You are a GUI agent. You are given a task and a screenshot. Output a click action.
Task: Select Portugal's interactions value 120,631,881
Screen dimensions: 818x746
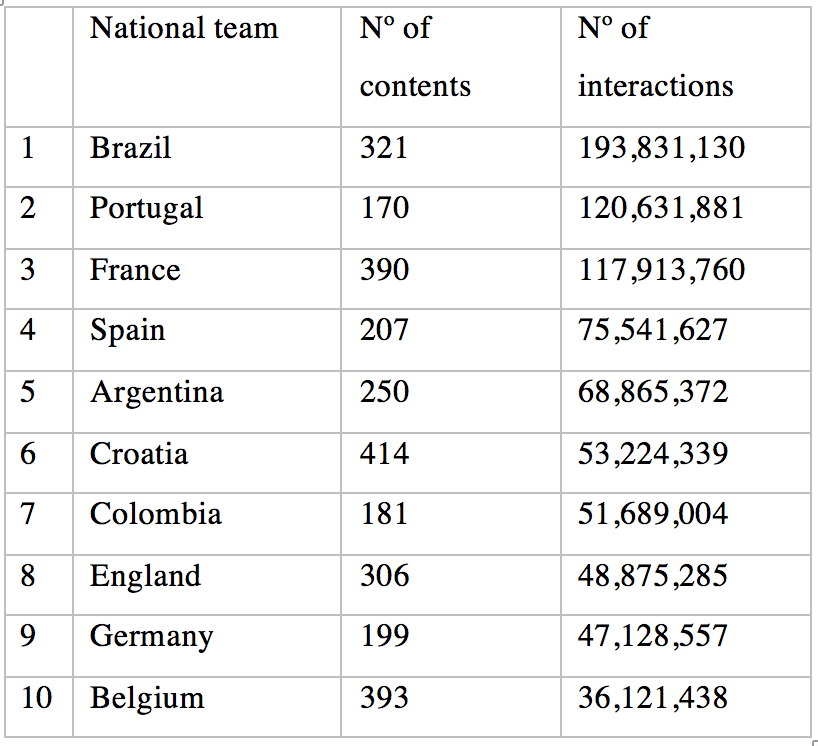[685, 218]
